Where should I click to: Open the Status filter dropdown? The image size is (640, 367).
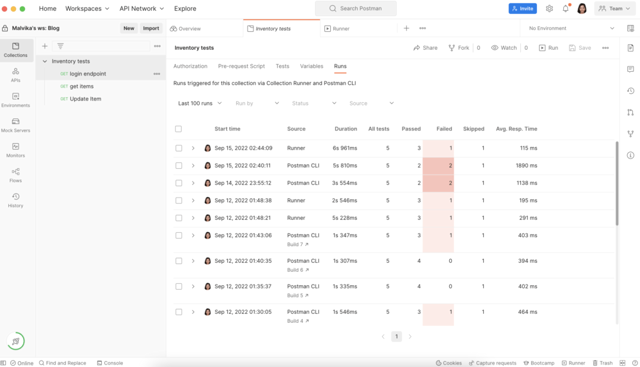tap(314, 103)
